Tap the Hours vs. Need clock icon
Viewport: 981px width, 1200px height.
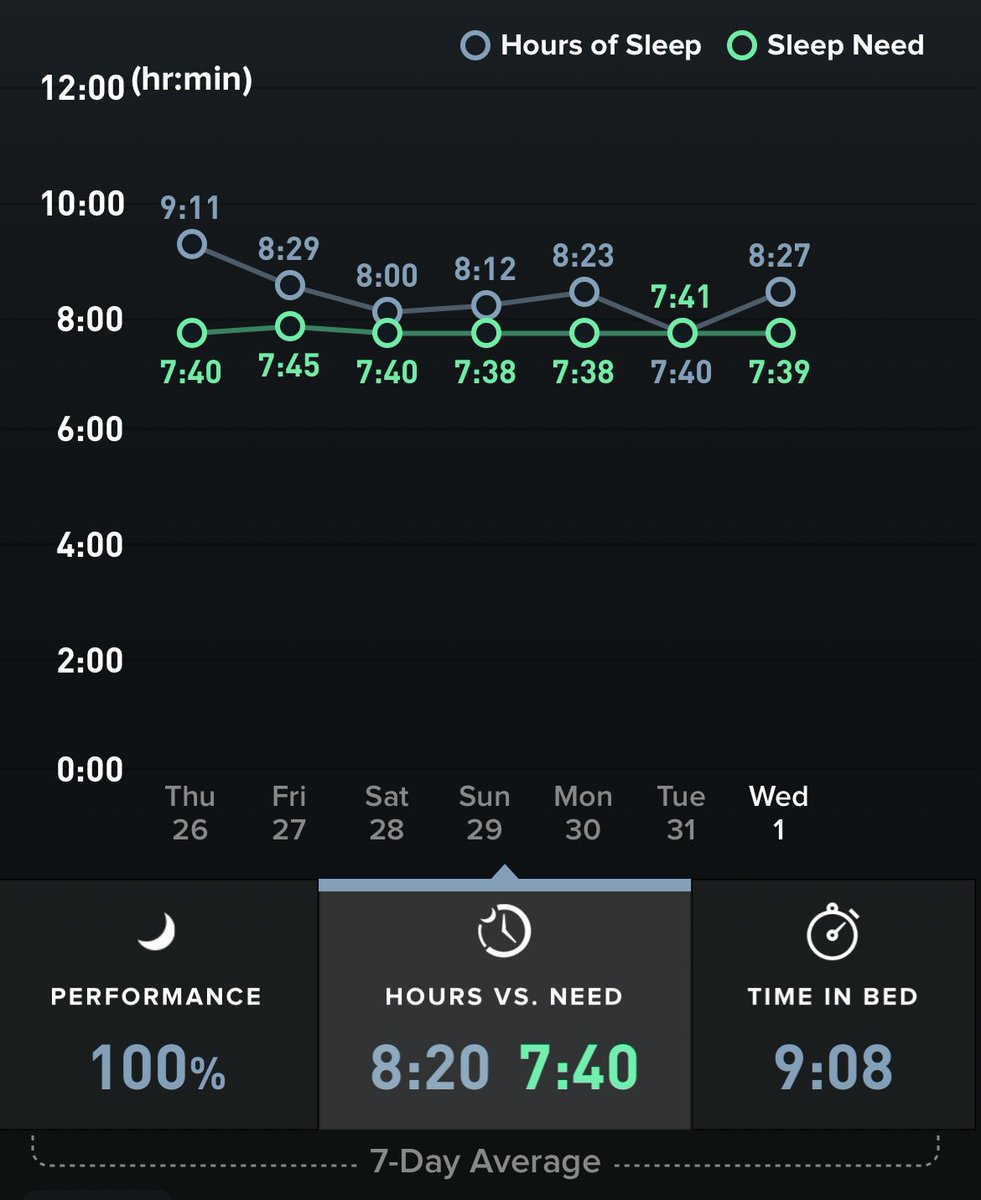[504, 932]
